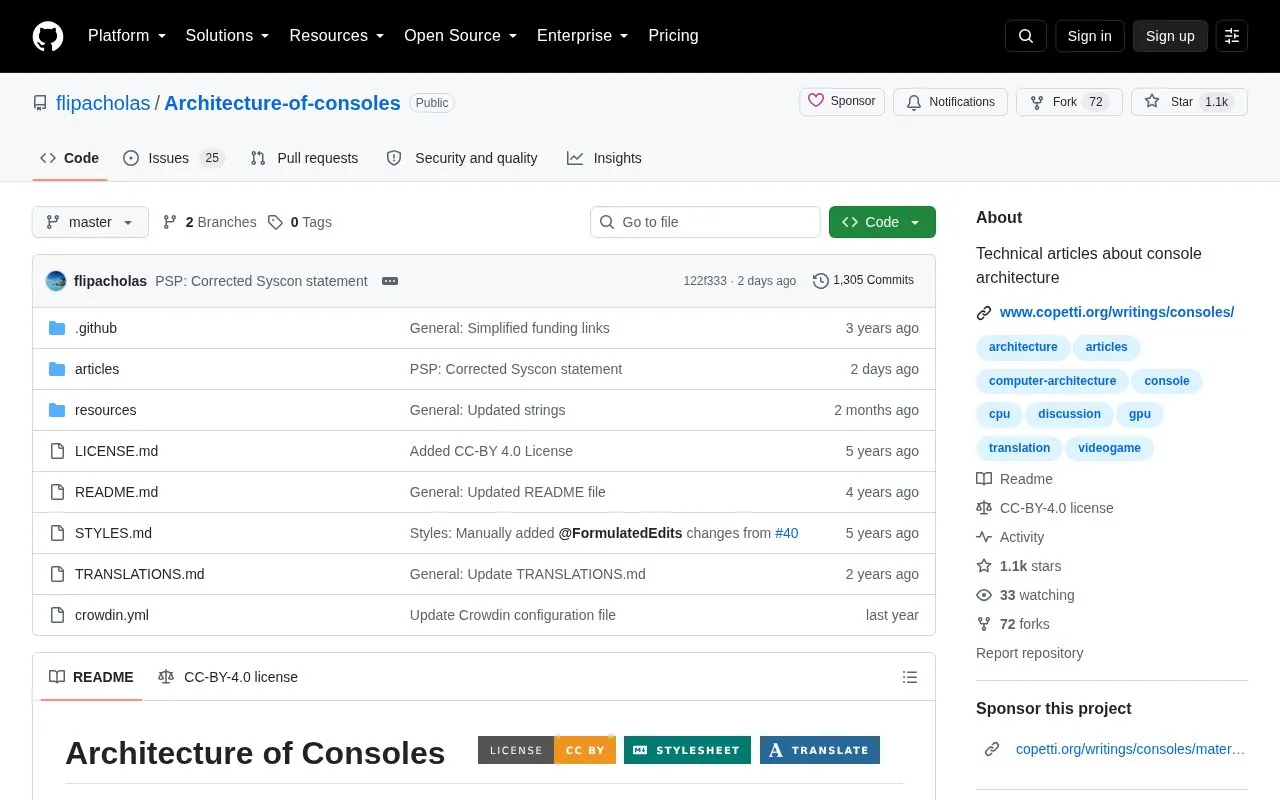Screen dimensions: 1280x800
Task: Open TRANSLATIONS.md file
Action: [x=140, y=574]
